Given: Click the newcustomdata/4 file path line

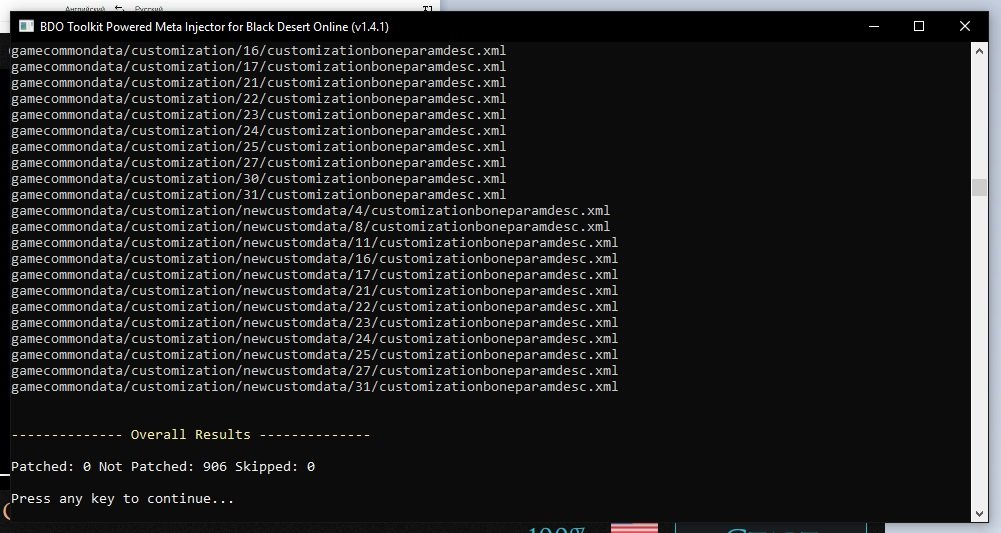Looking at the screenshot, I should 310,211.
